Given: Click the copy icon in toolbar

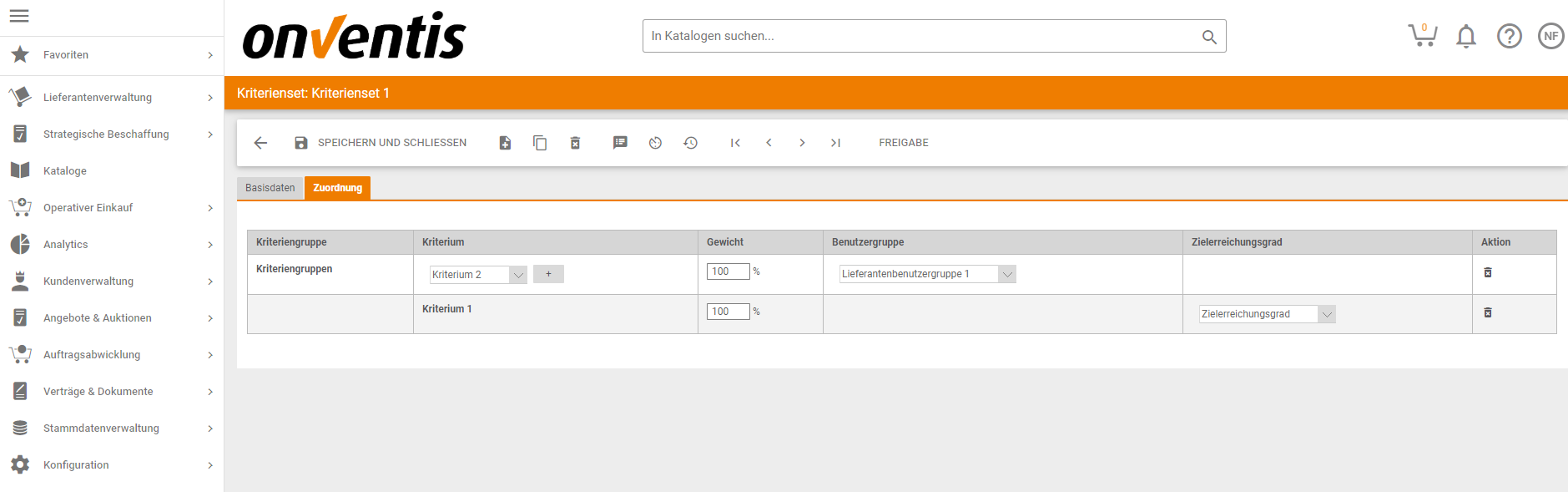Looking at the screenshot, I should click(x=540, y=143).
